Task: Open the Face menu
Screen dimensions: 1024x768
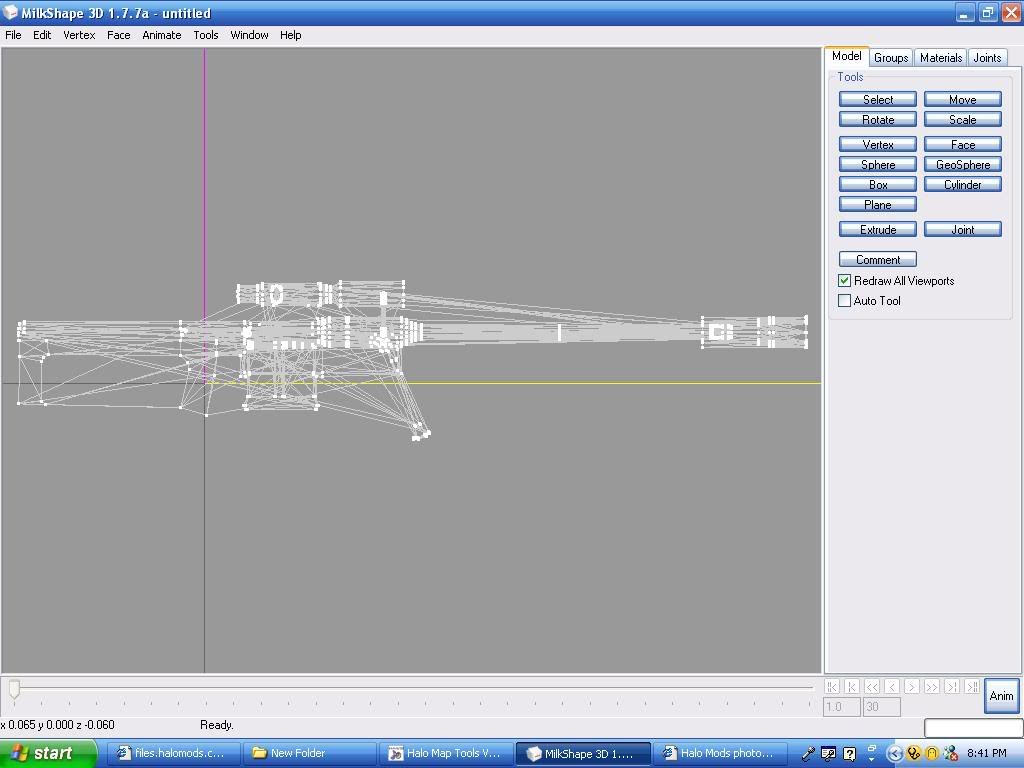Action: tap(119, 35)
